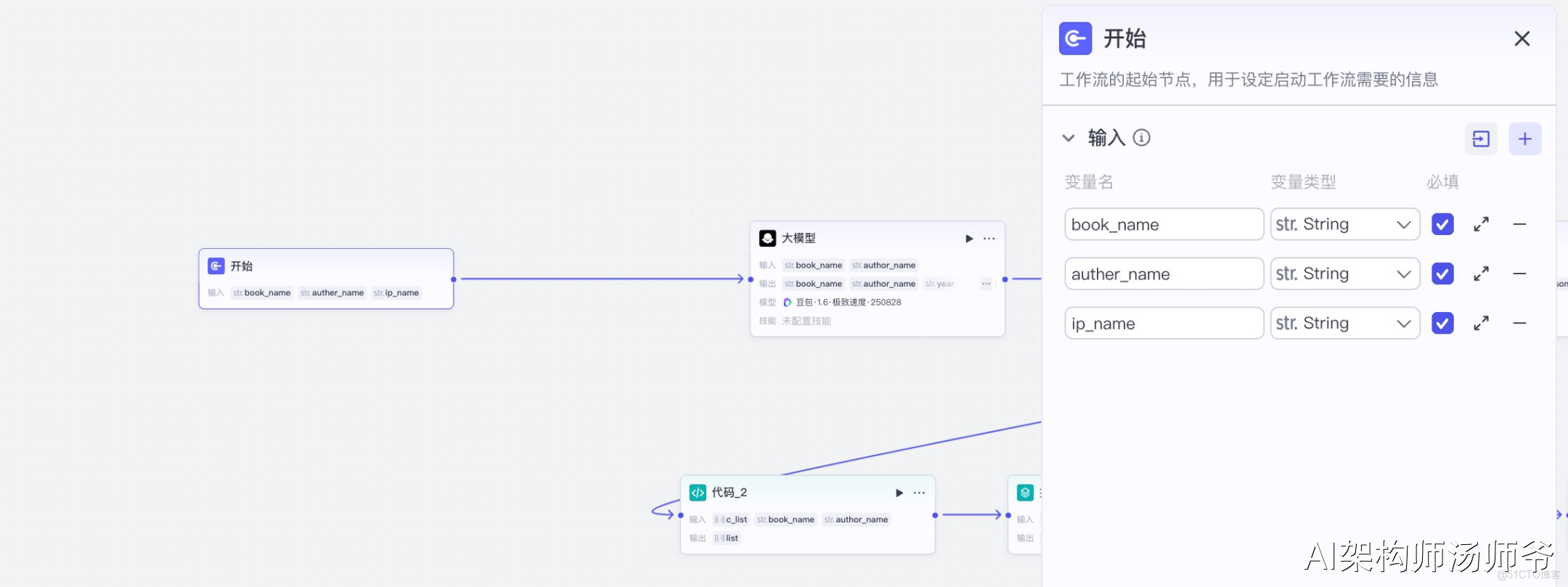Click the 豆包 model icon in 大模型
The width and height of the screenshot is (1568, 587).
coord(788,303)
